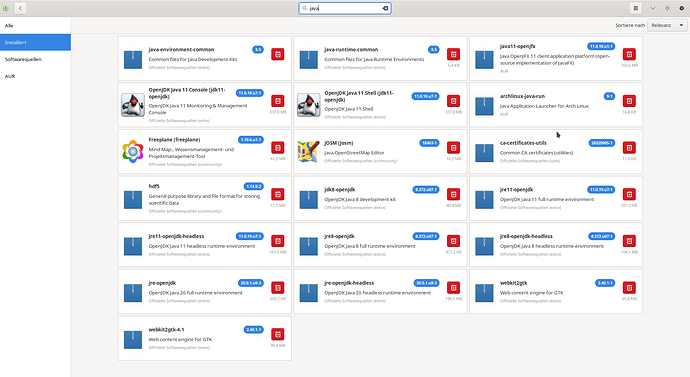Click the remove button for JOSM

[453, 147]
